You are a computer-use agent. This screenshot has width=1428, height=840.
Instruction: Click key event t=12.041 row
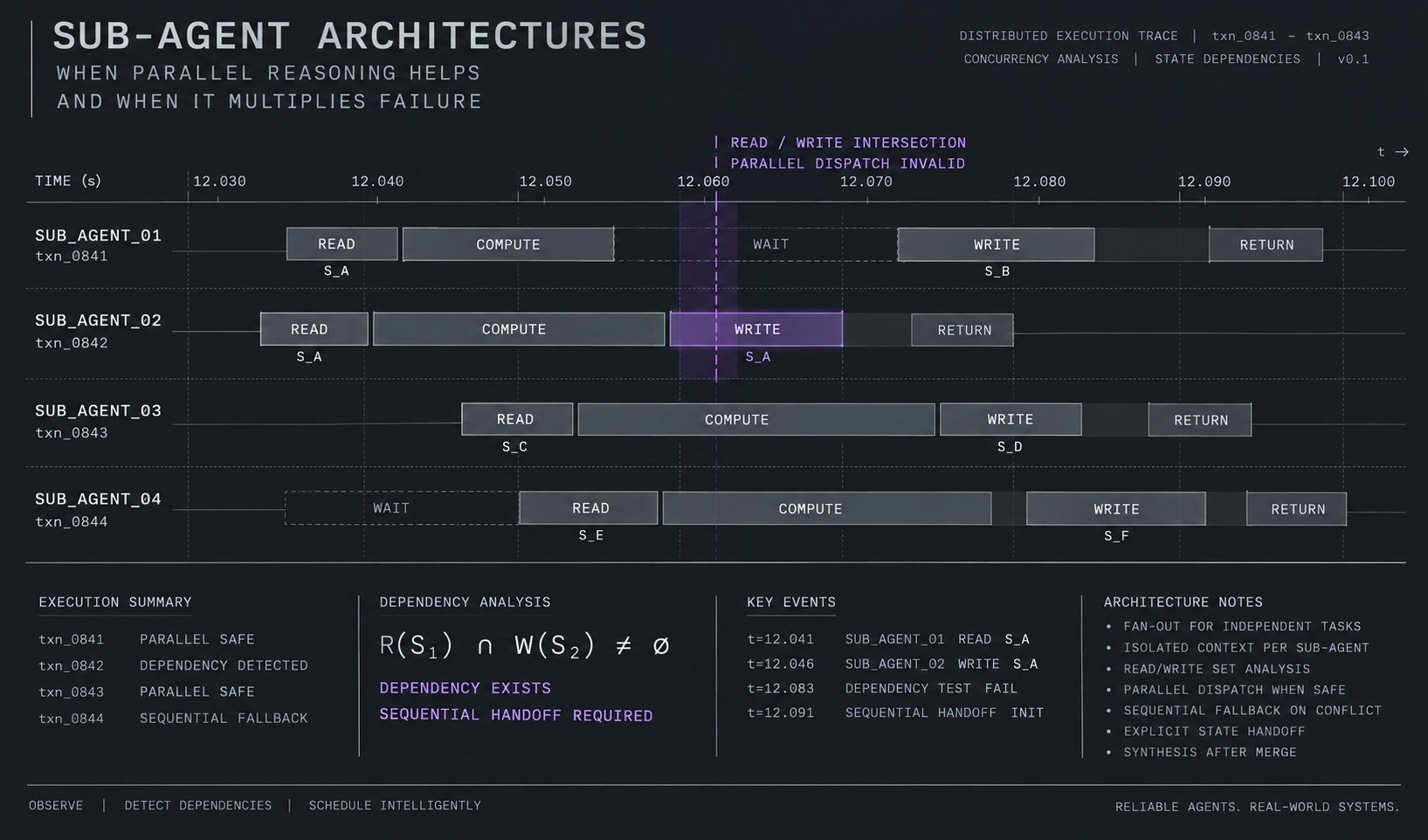tap(888, 639)
